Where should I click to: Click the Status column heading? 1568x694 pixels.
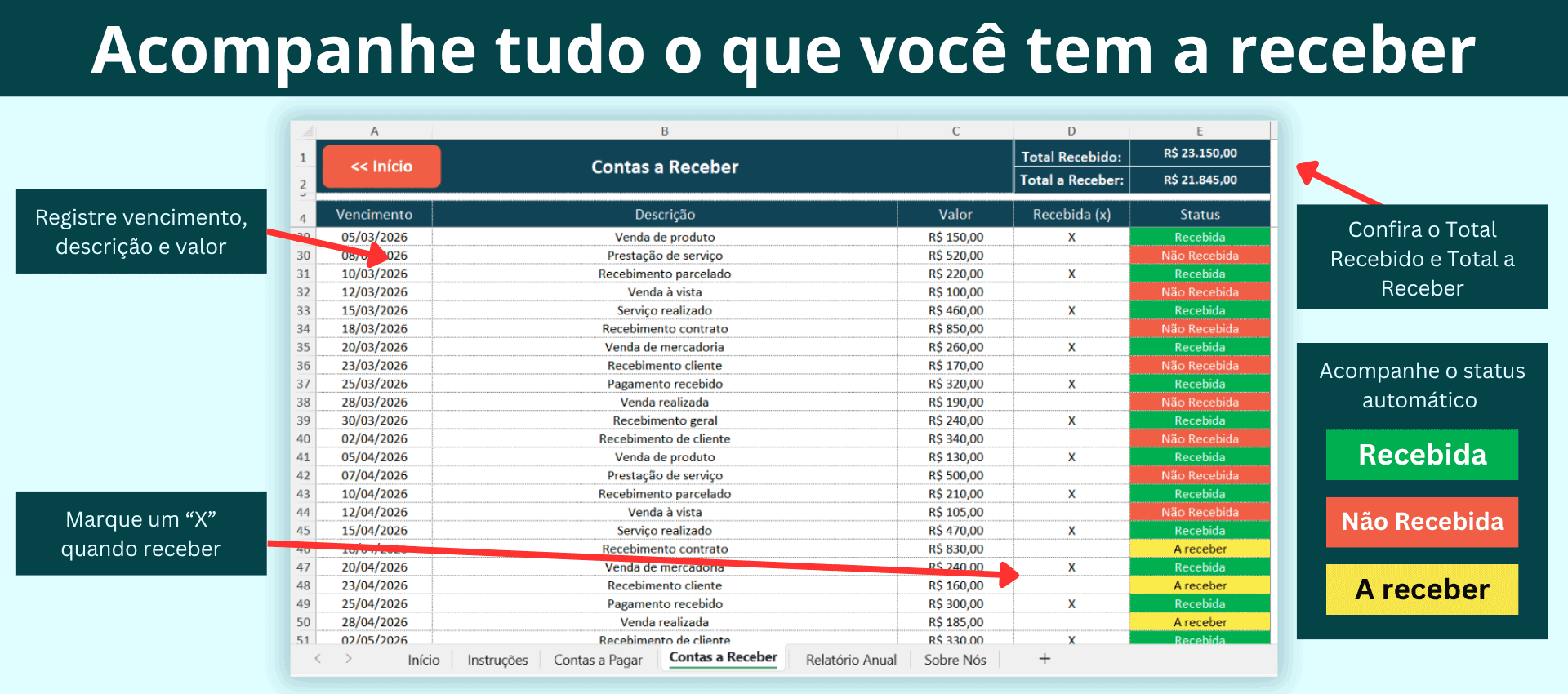point(1200,214)
